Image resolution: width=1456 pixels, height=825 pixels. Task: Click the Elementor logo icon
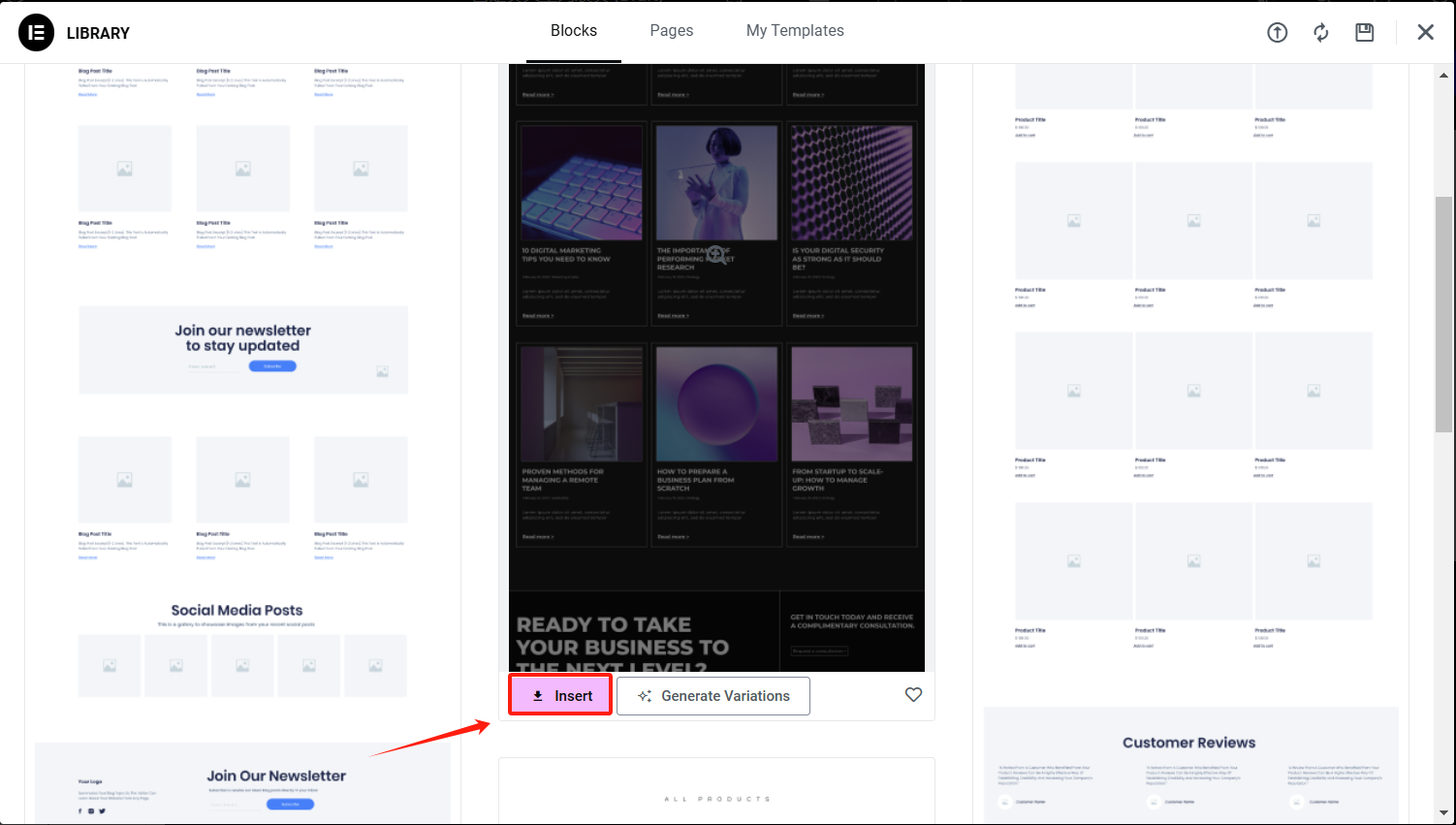point(36,32)
